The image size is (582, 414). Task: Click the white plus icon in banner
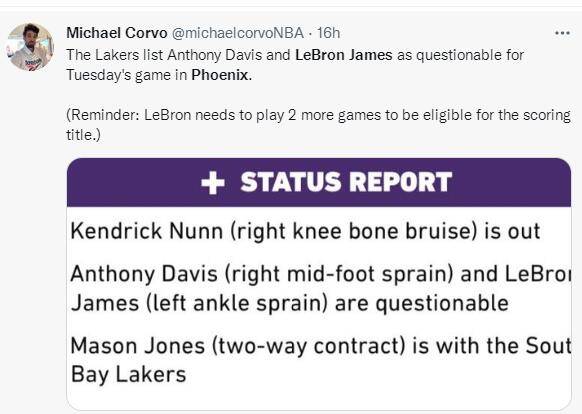click(x=213, y=183)
